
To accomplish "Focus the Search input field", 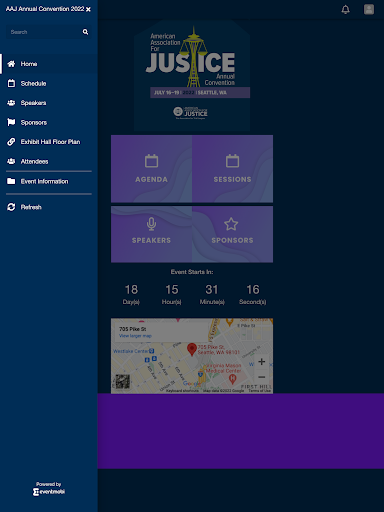I will [43, 32].
